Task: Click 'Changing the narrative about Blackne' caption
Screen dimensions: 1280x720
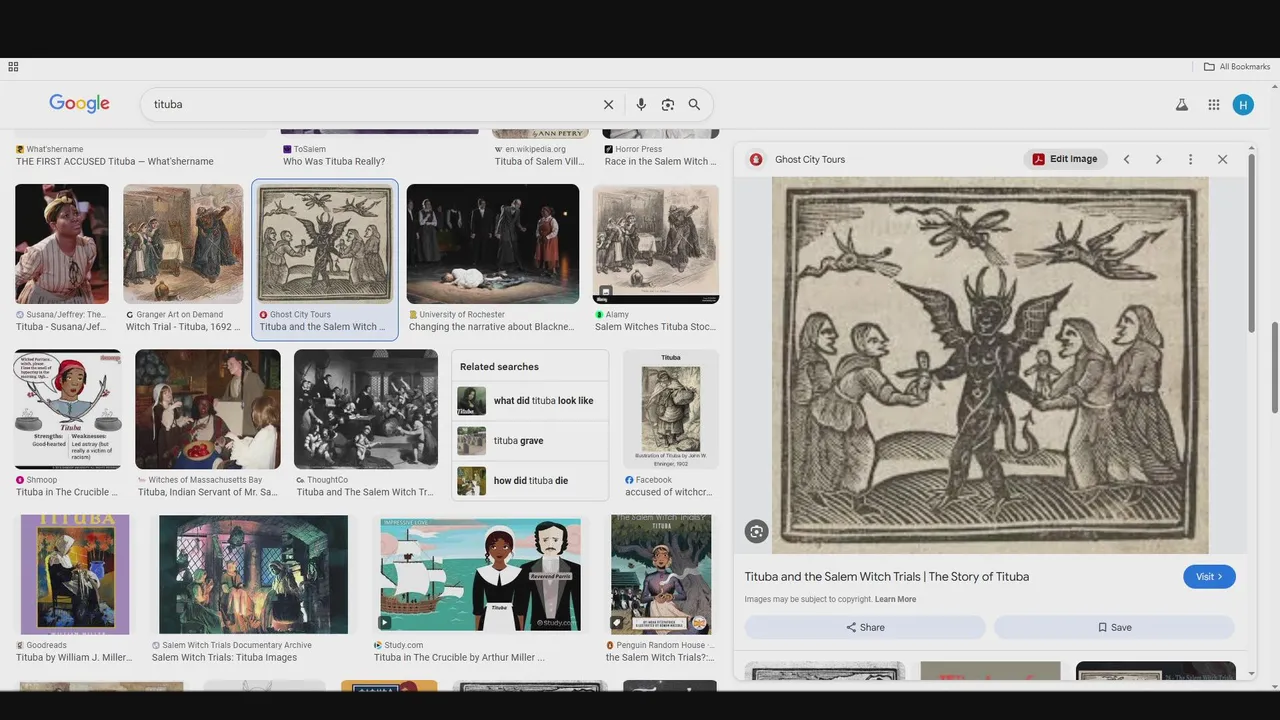Action: point(492,327)
